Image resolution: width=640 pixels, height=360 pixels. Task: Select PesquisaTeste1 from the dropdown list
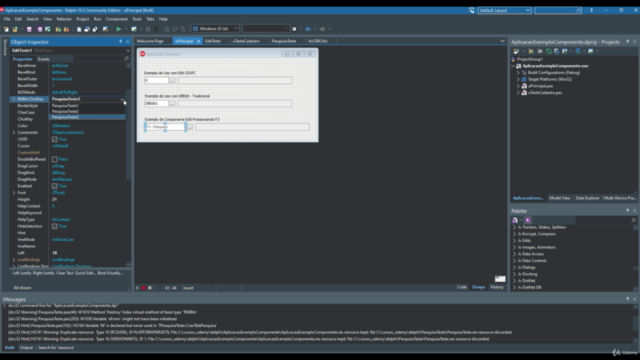coord(87,105)
